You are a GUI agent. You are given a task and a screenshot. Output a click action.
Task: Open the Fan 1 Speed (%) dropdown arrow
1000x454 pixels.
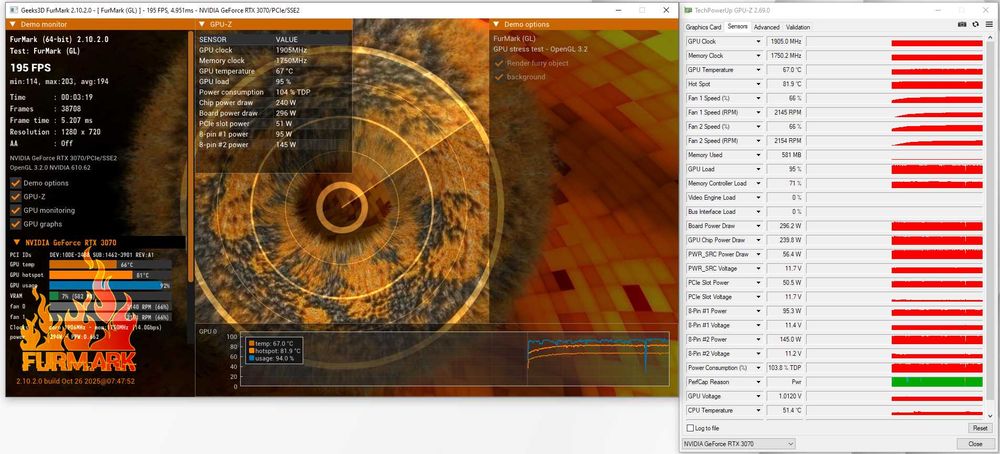tap(758, 98)
